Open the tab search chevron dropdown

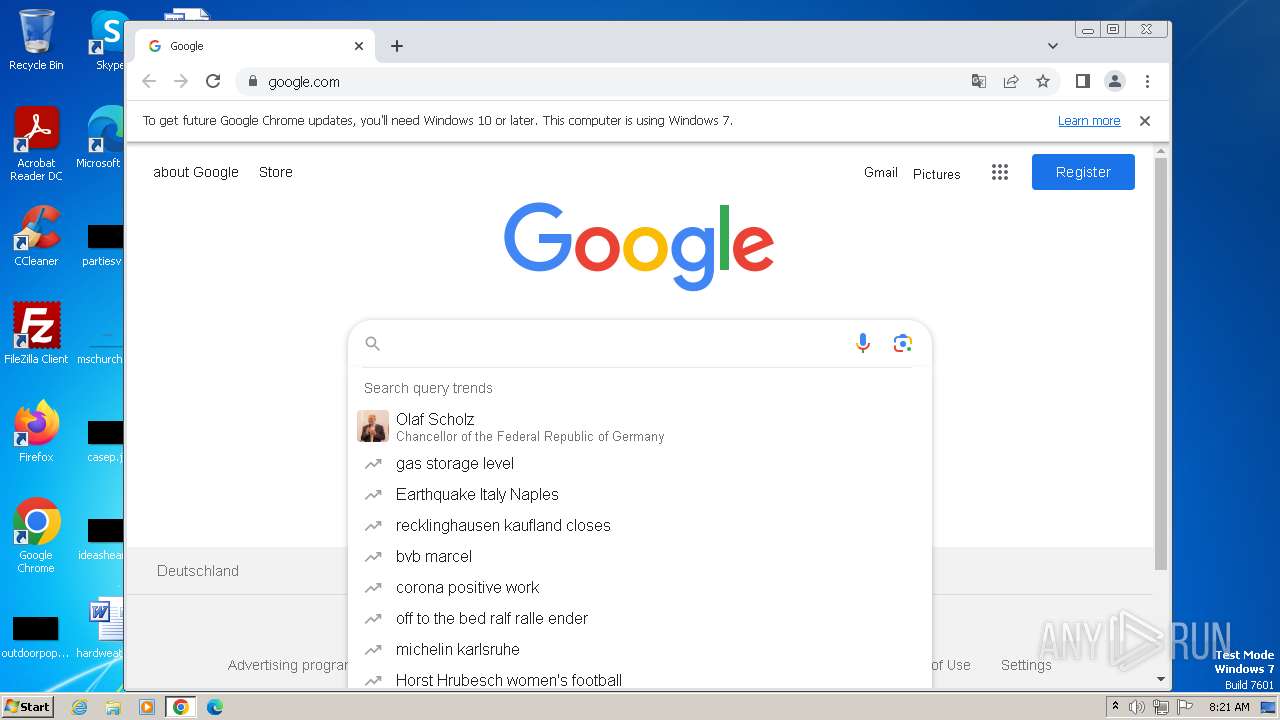[x=1053, y=46]
